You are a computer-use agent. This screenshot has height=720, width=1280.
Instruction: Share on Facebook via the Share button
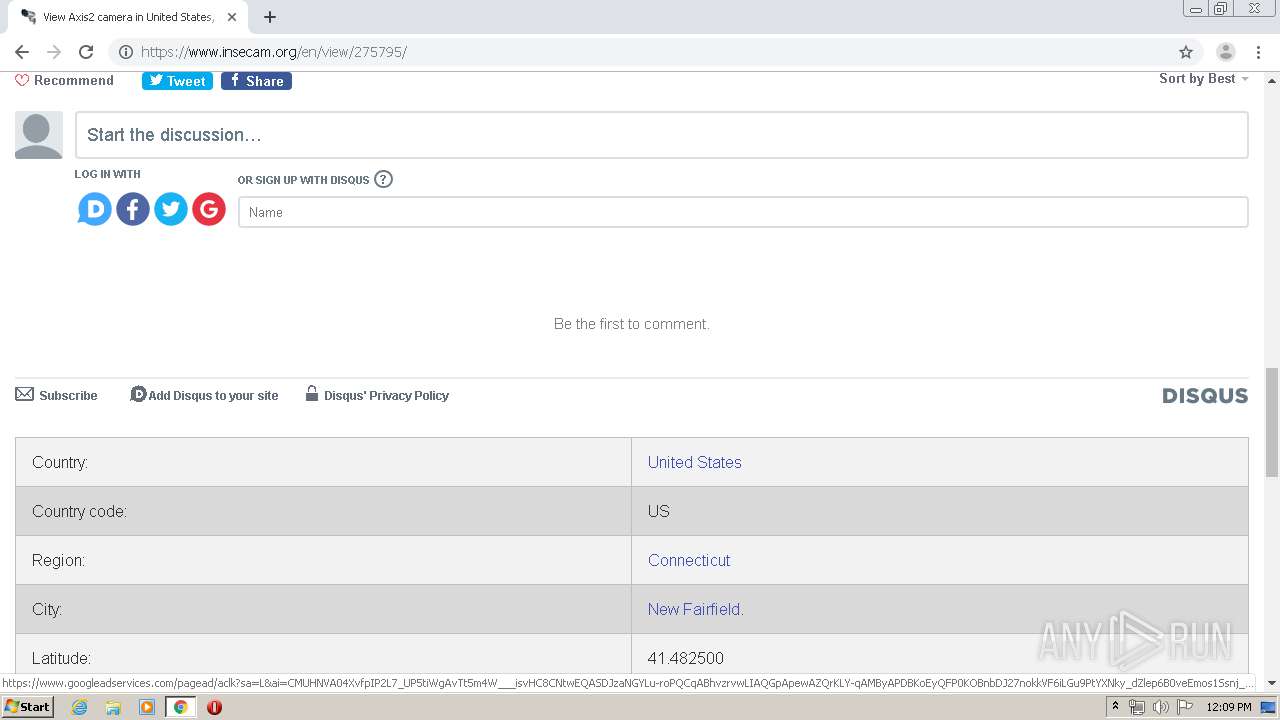tap(256, 81)
